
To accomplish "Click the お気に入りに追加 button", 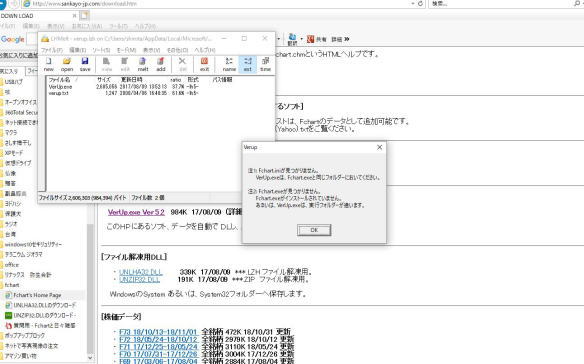I will coord(19,56).
